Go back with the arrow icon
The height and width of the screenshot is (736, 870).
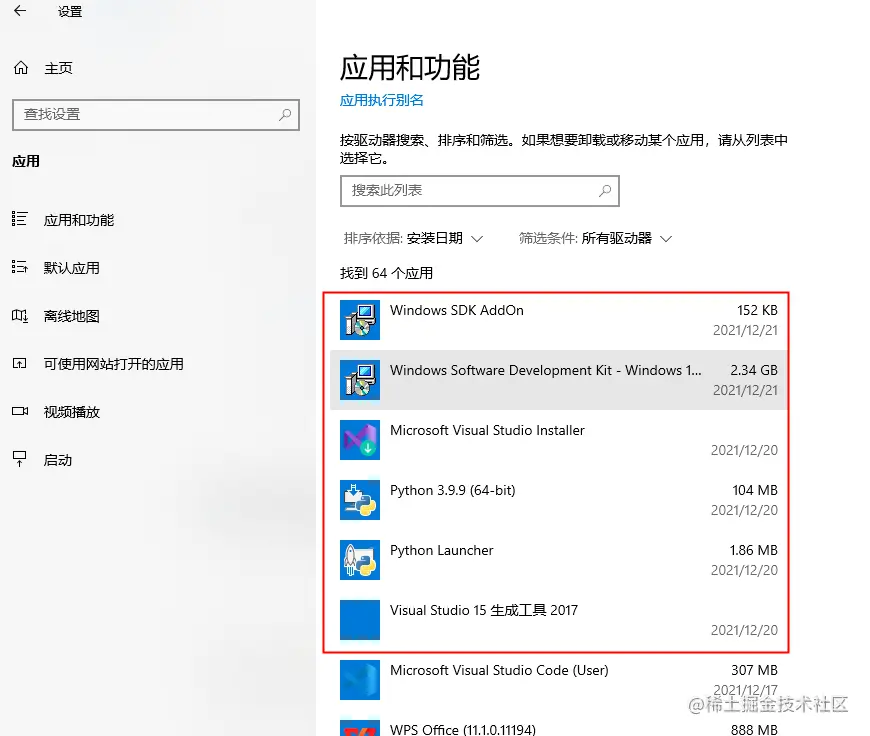click(20, 11)
